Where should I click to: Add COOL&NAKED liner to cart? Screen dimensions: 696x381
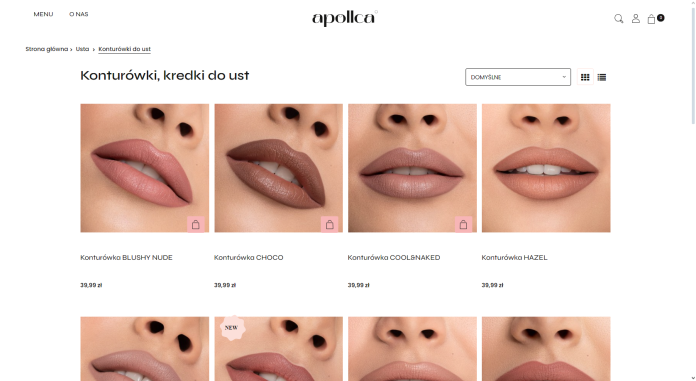(x=463, y=225)
